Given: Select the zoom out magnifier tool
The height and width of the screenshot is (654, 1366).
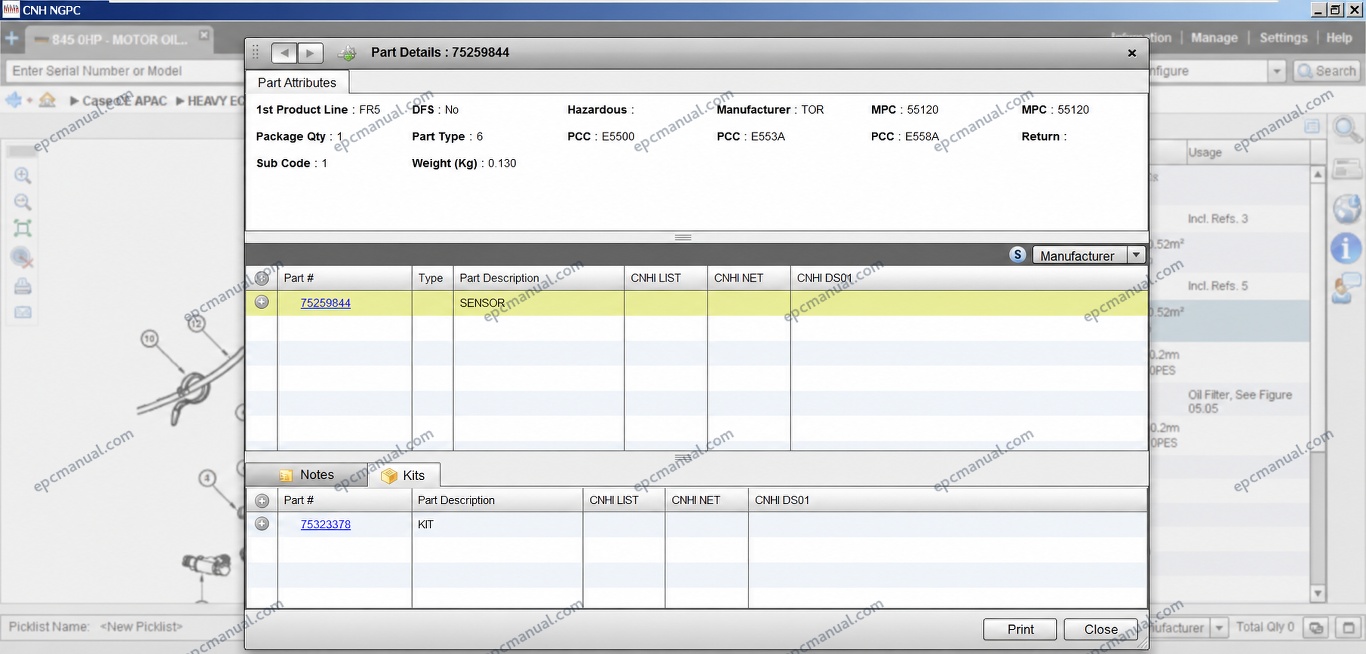Looking at the screenshot, I should [x=22, y=202].
